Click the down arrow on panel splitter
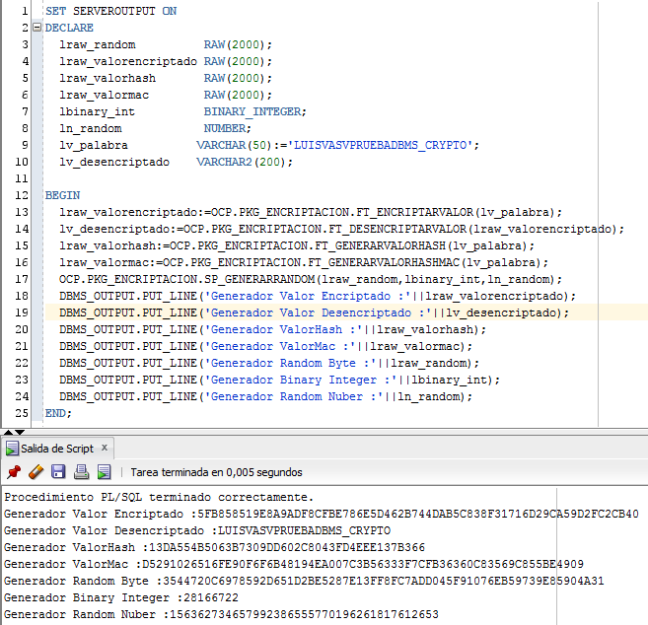 [19, 432]
